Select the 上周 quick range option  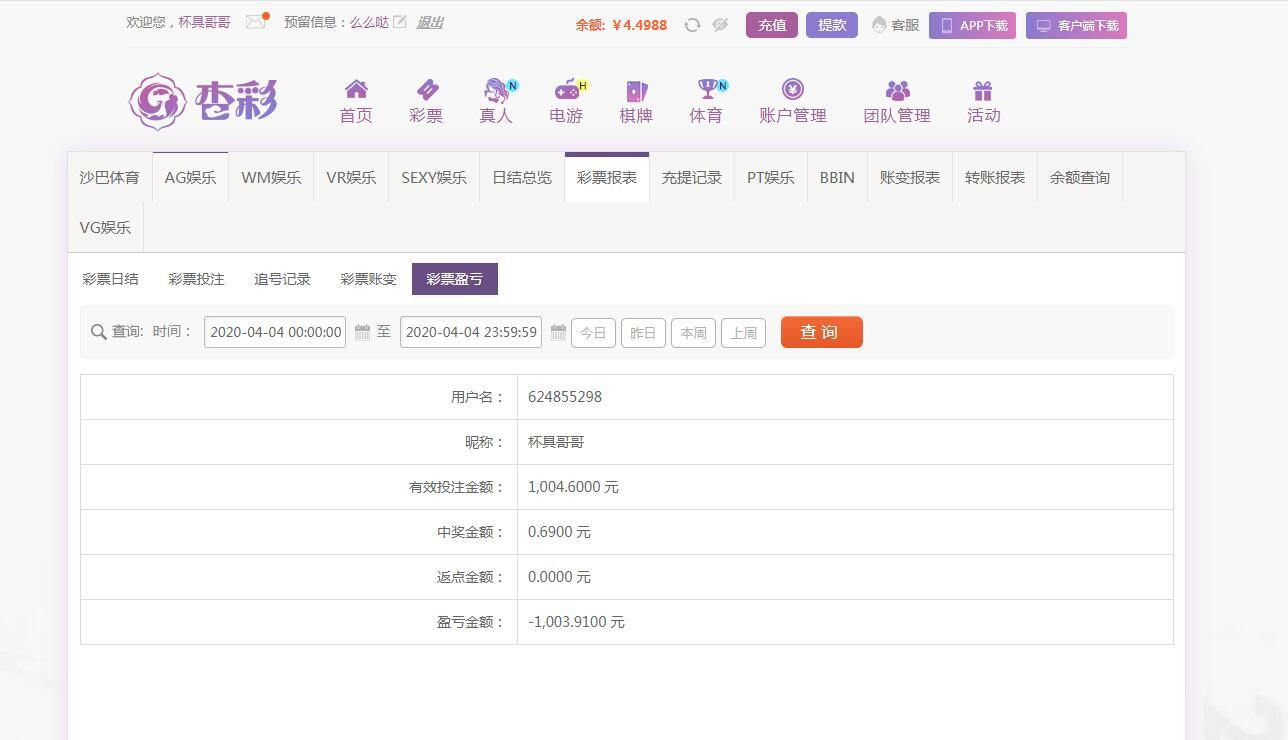tap(743, 333)
